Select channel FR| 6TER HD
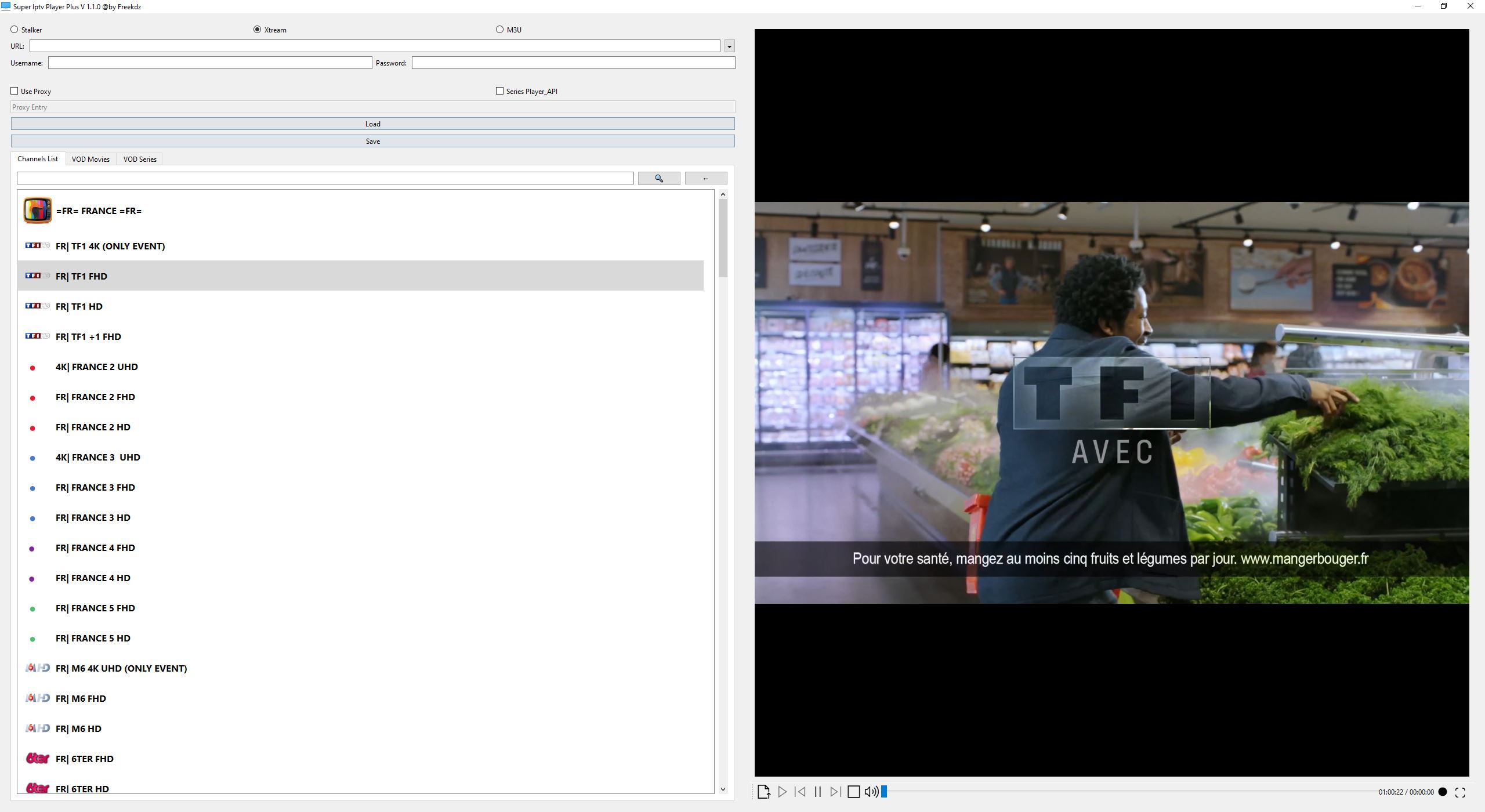Image resolution: width=1485 pixels, height=812 pixels. point(360,786)
